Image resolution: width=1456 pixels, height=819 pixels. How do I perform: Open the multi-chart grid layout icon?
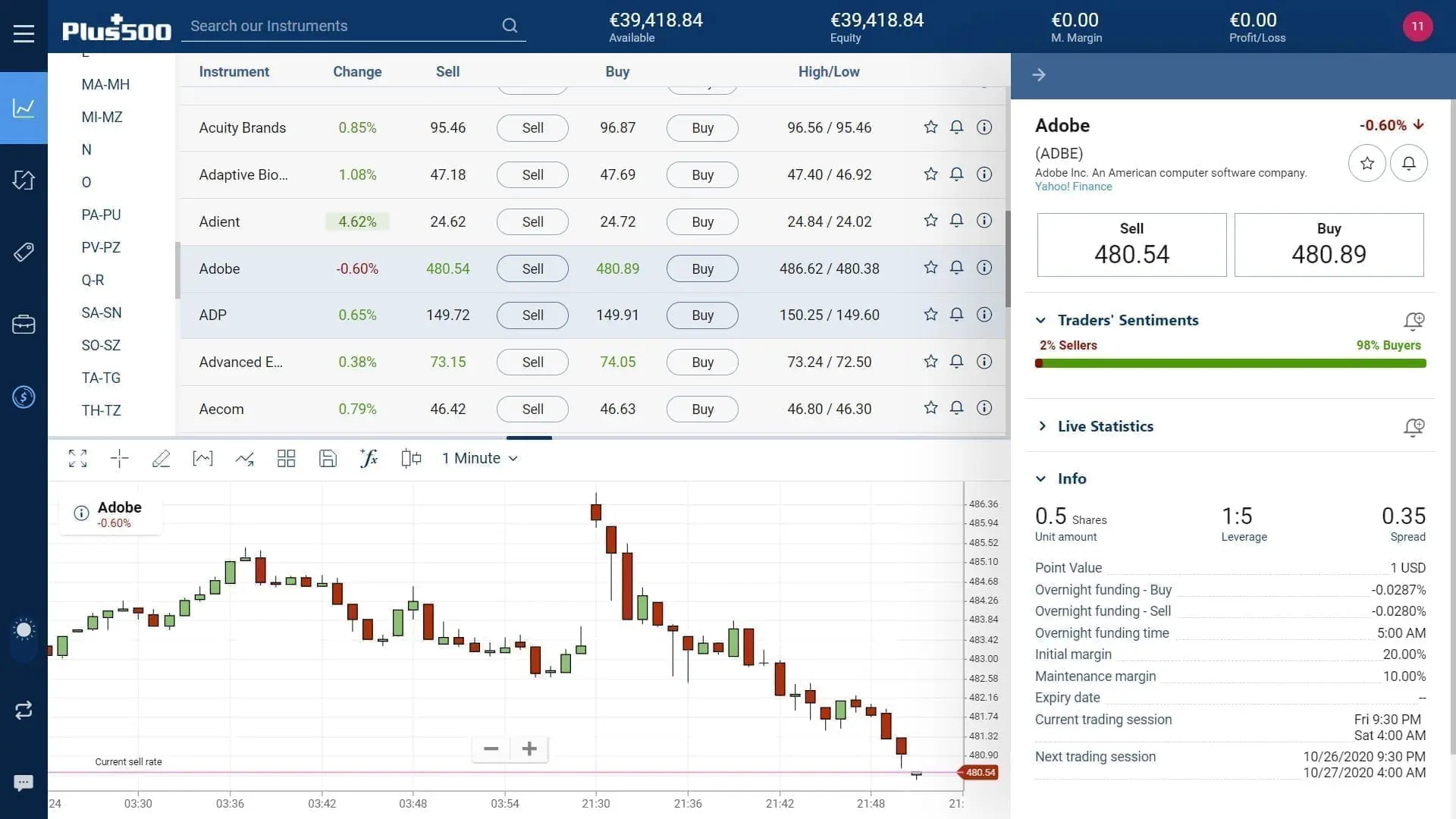click(x=286, y=458)
